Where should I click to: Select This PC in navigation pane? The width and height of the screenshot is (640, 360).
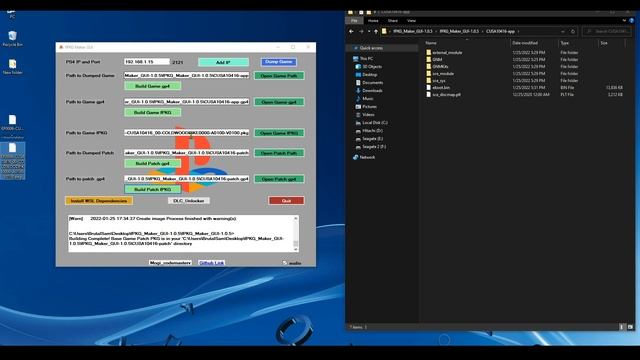[363, 58]
